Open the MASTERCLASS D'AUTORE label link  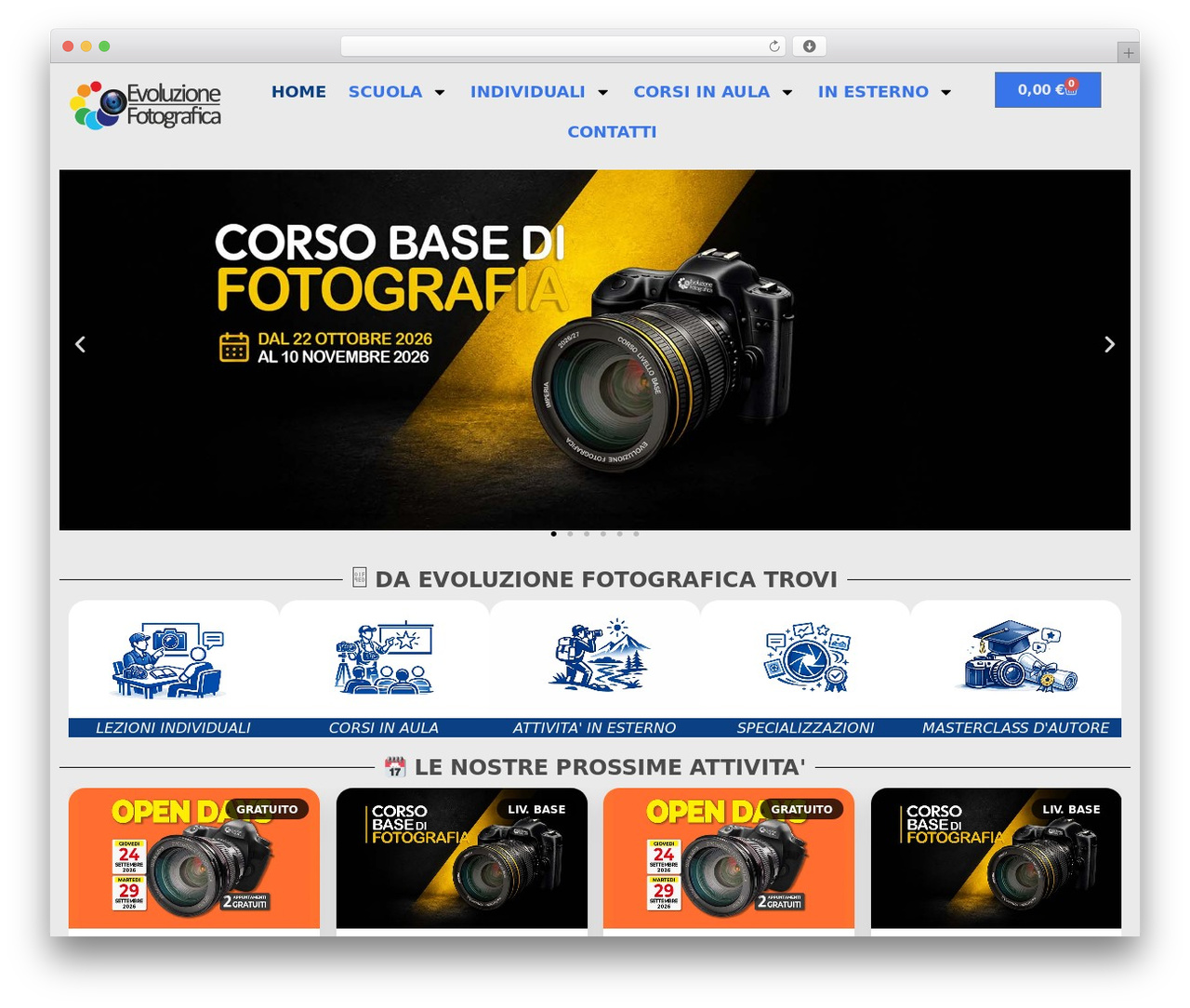[x=1016, y=728]
